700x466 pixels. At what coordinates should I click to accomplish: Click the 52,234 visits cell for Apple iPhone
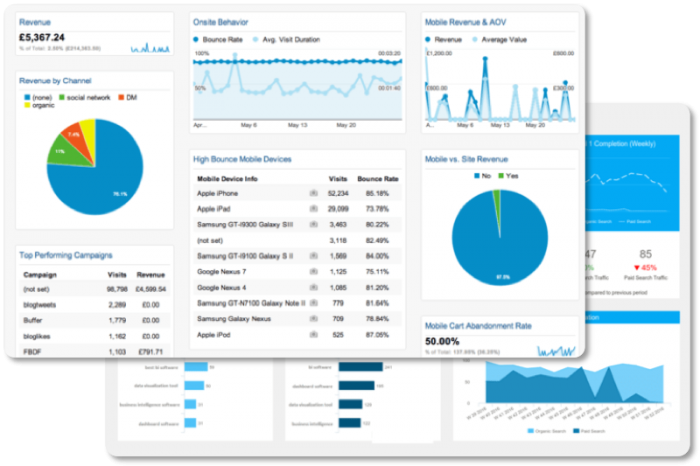[338, 193]
